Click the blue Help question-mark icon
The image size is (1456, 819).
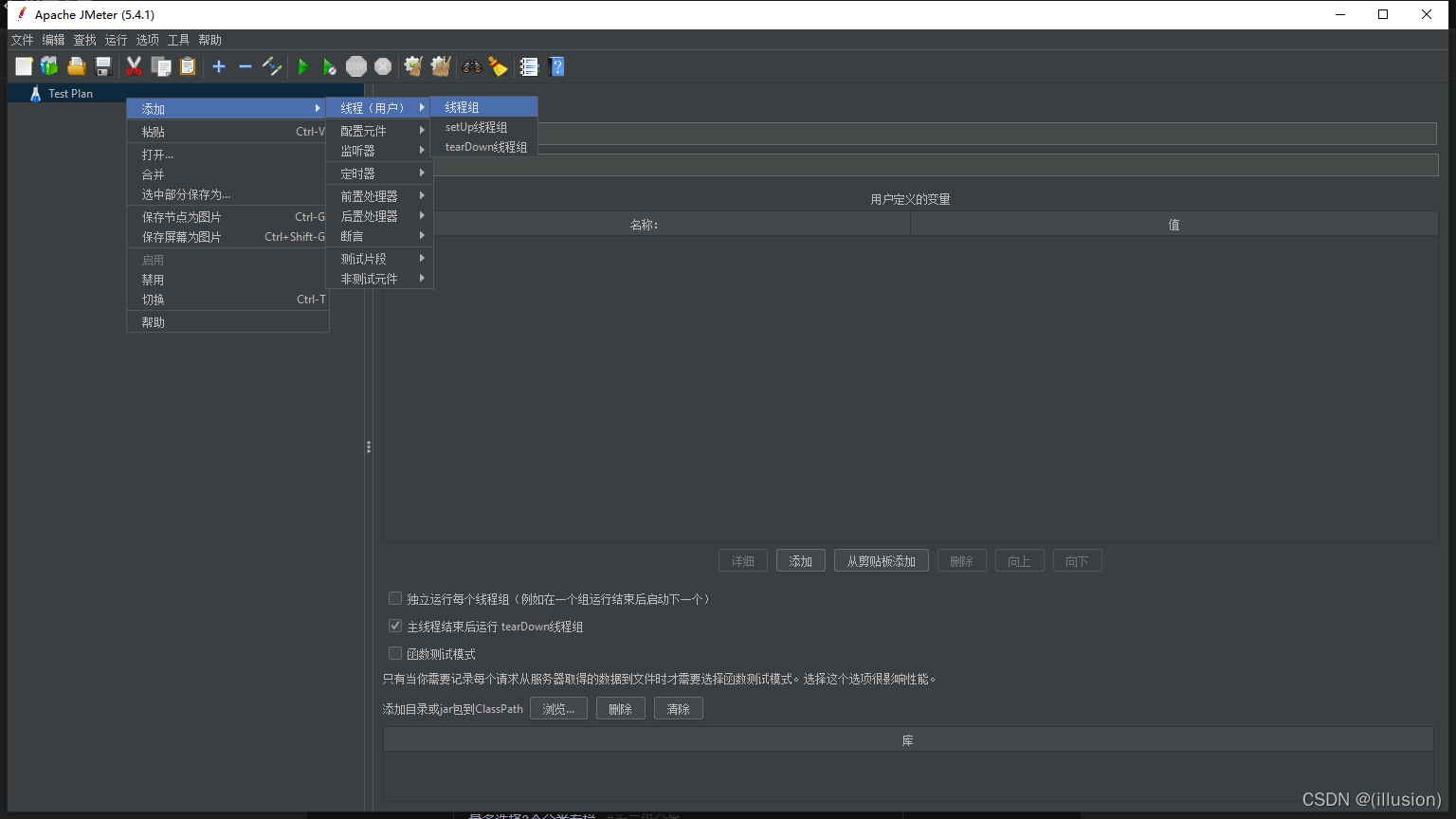557,66
